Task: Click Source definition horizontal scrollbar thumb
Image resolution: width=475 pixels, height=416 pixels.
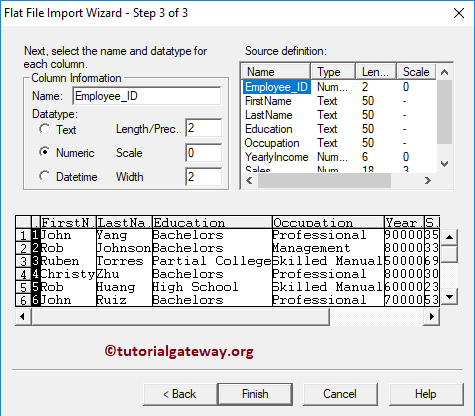Action: point(324,180)
